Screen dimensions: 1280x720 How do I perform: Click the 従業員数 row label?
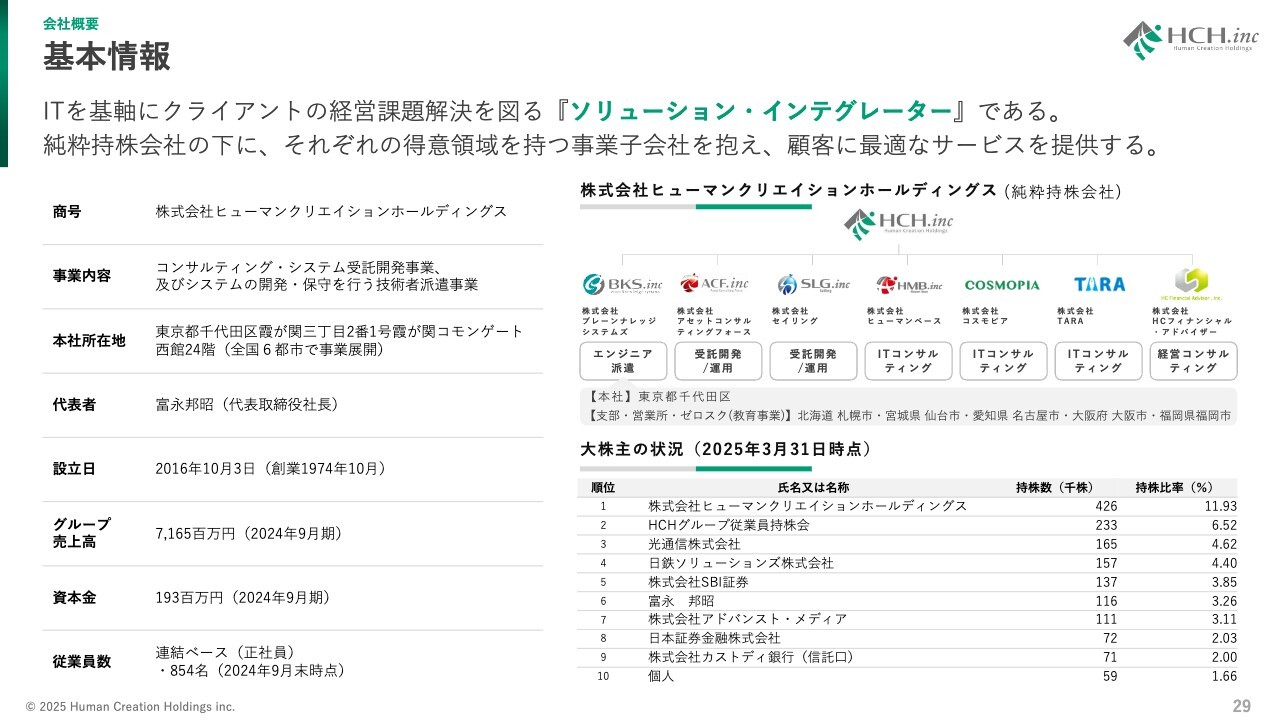point(81,662)
